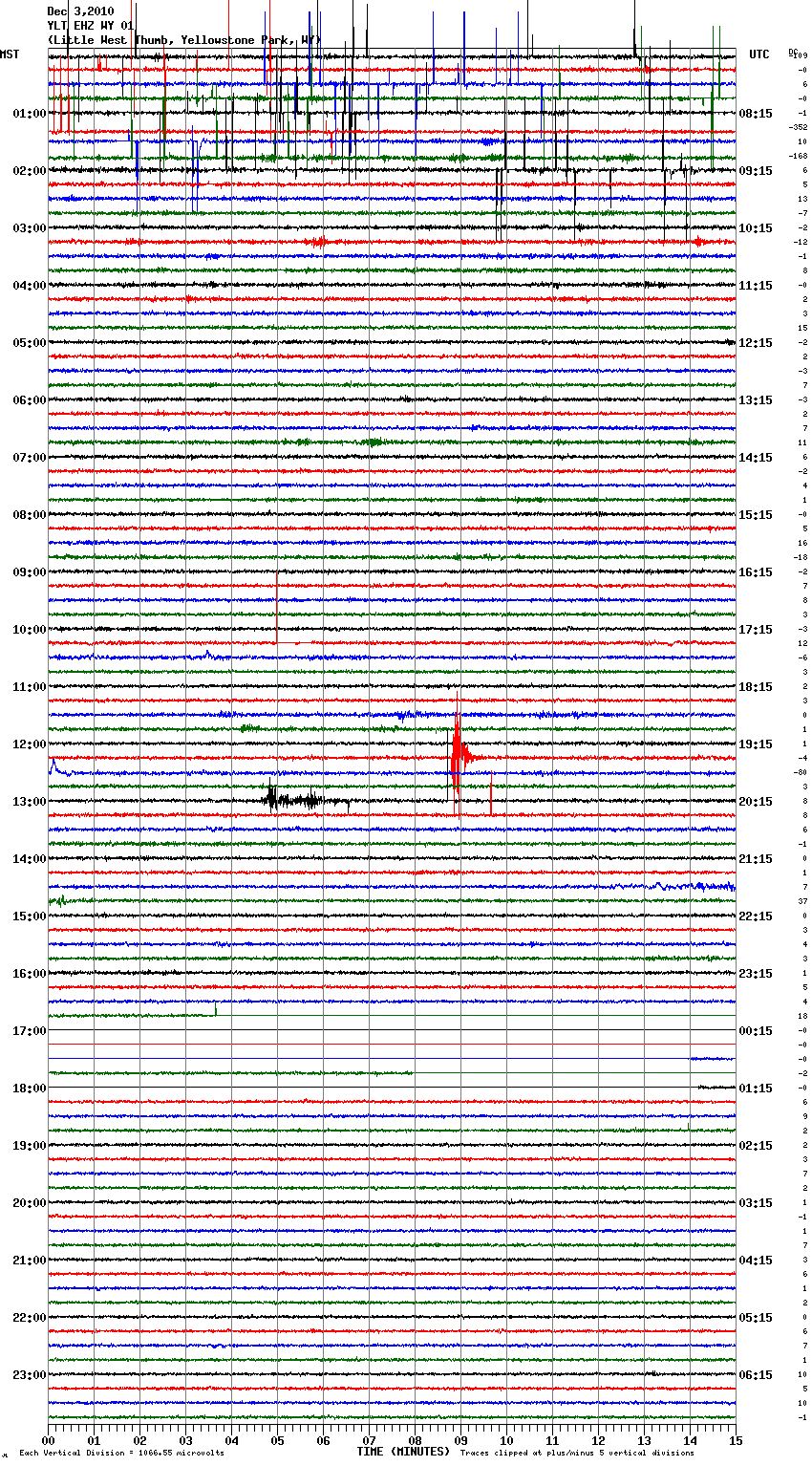Viewport: 812px width, 1466px height.
Task: Click the 20:15 UTC row label
Action: pyautogui.click(x=756, y=801)
